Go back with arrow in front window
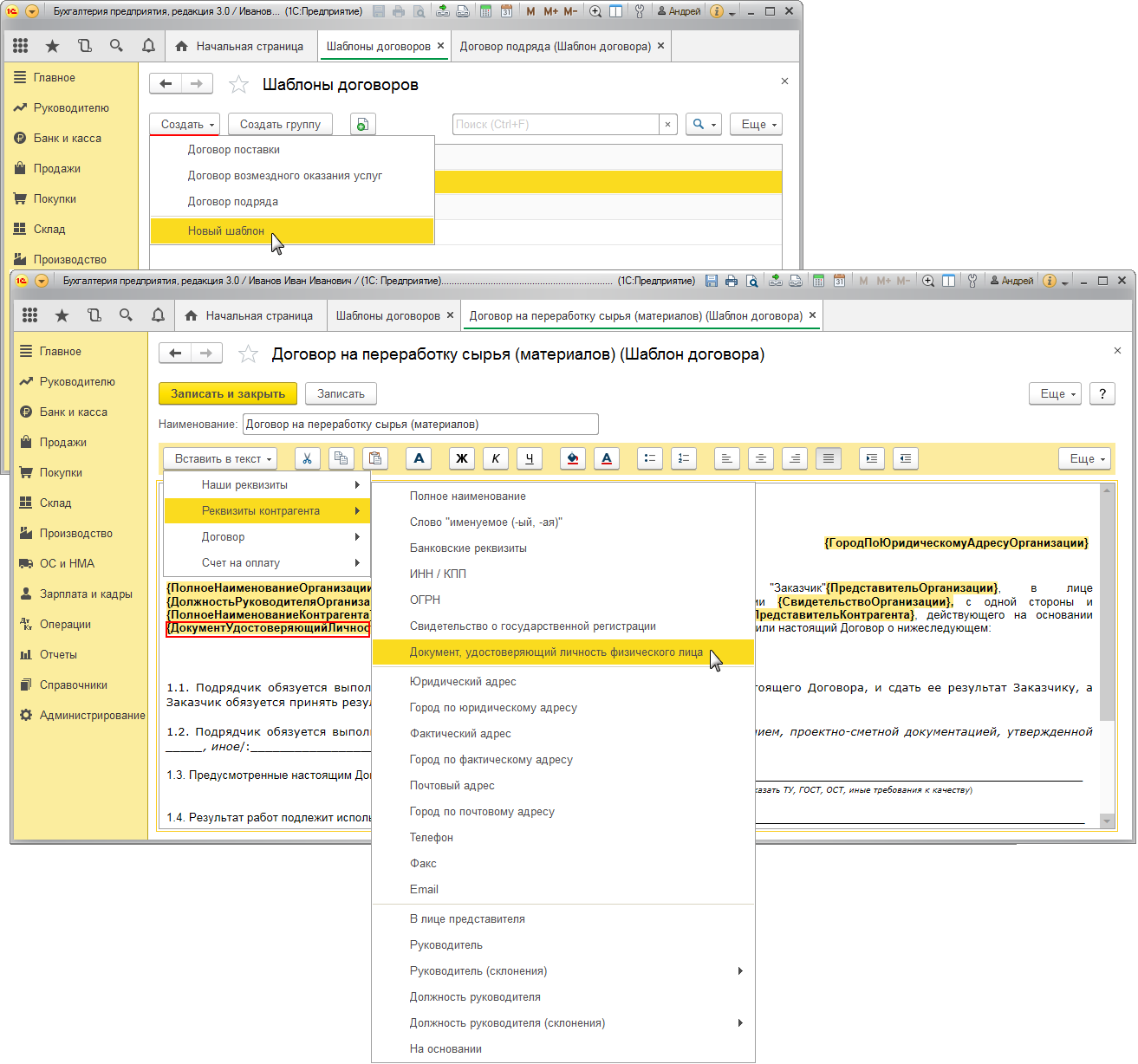Image resolution: width=1138 pixels, height=1064 pixels. pyautogui.click(x=175, y=353)
